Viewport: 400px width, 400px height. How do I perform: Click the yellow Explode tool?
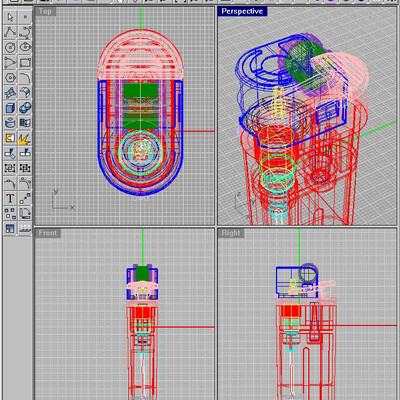[25, 138]
